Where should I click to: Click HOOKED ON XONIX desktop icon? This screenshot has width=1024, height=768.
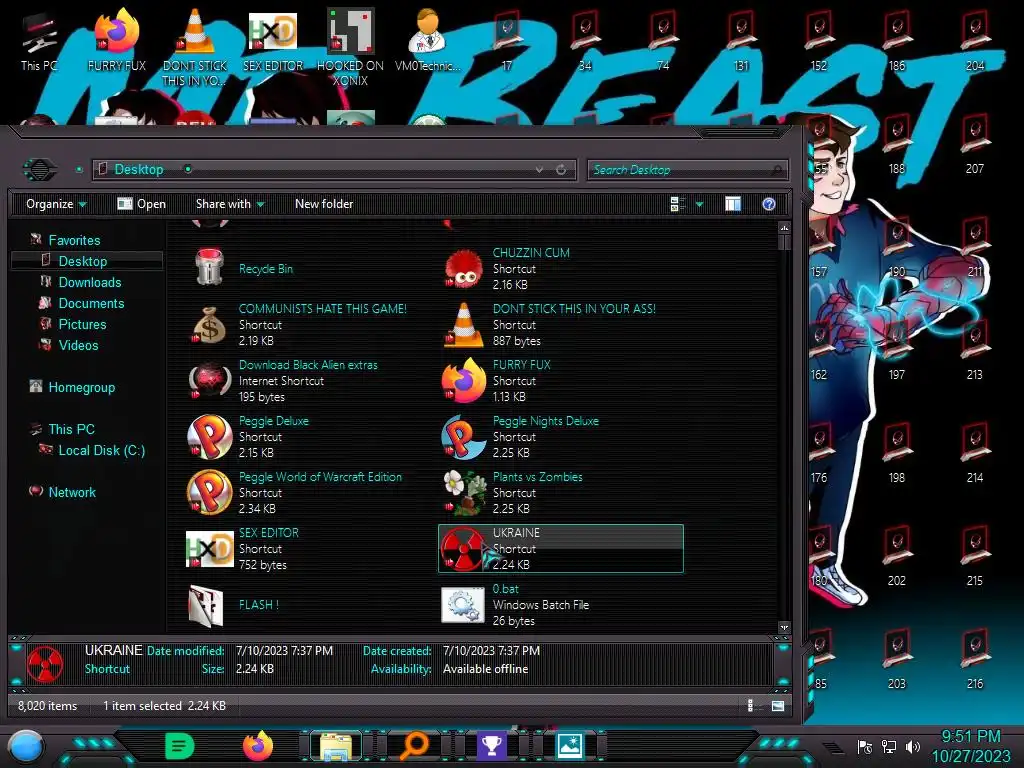pyautogui.click(x=351, y=47)
